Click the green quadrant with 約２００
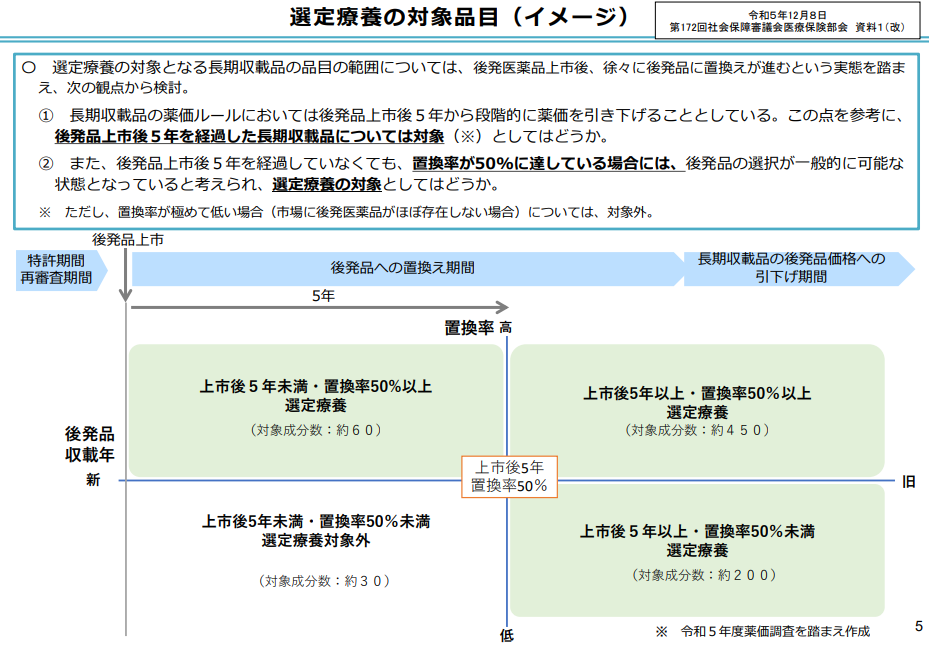929x646 pixels. tap(697, 551)
